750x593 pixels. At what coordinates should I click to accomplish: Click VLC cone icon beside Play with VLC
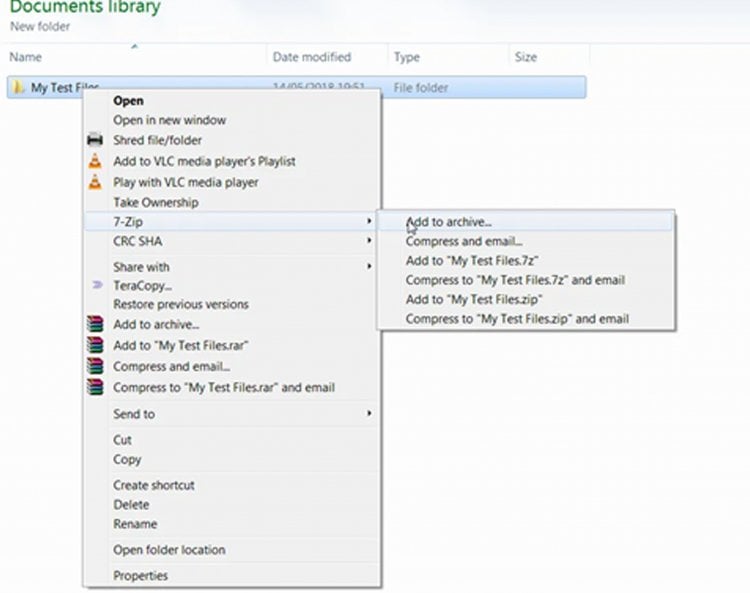click(95, 182)
